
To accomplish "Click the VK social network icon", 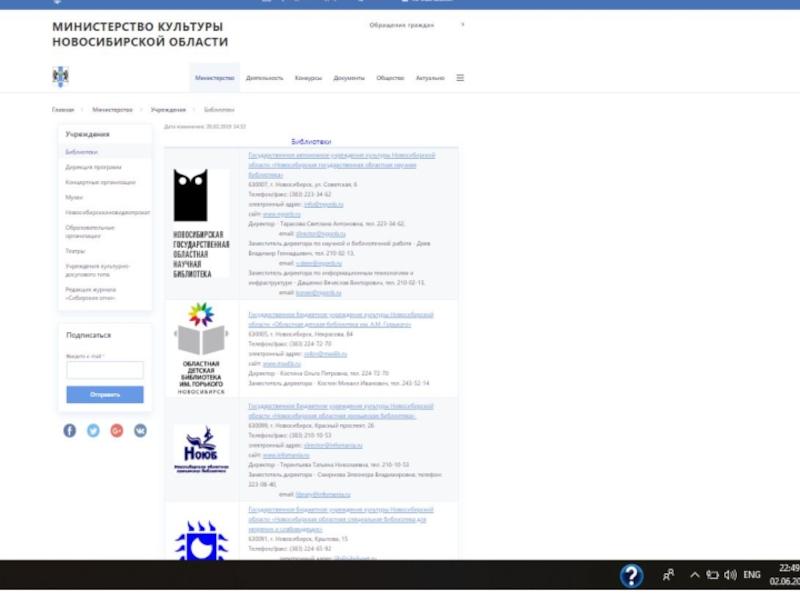I will tap(140, 430).
